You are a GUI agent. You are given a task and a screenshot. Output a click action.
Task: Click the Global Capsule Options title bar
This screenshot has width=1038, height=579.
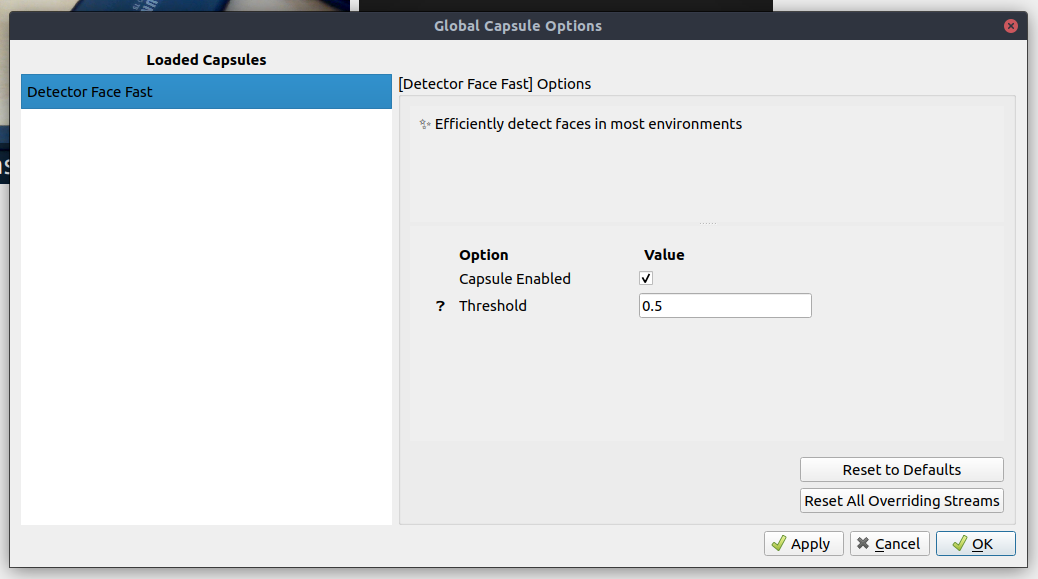(518, 26)
